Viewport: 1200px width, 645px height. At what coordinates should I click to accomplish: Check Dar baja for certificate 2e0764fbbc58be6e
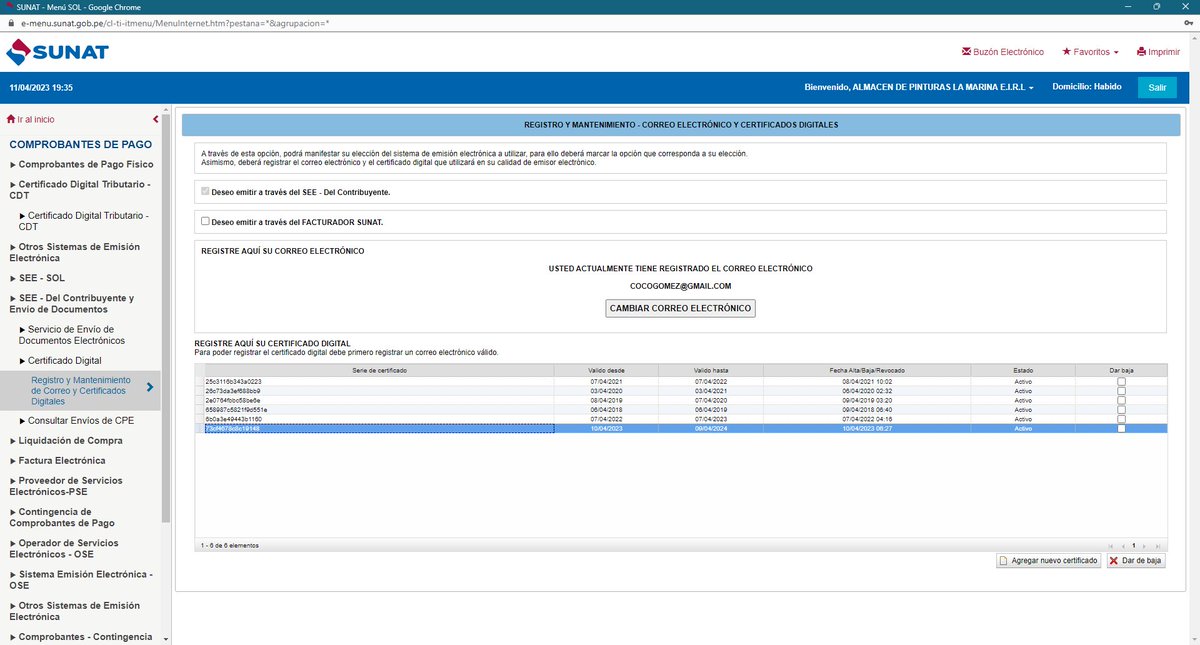click(x=1121, y=400)
